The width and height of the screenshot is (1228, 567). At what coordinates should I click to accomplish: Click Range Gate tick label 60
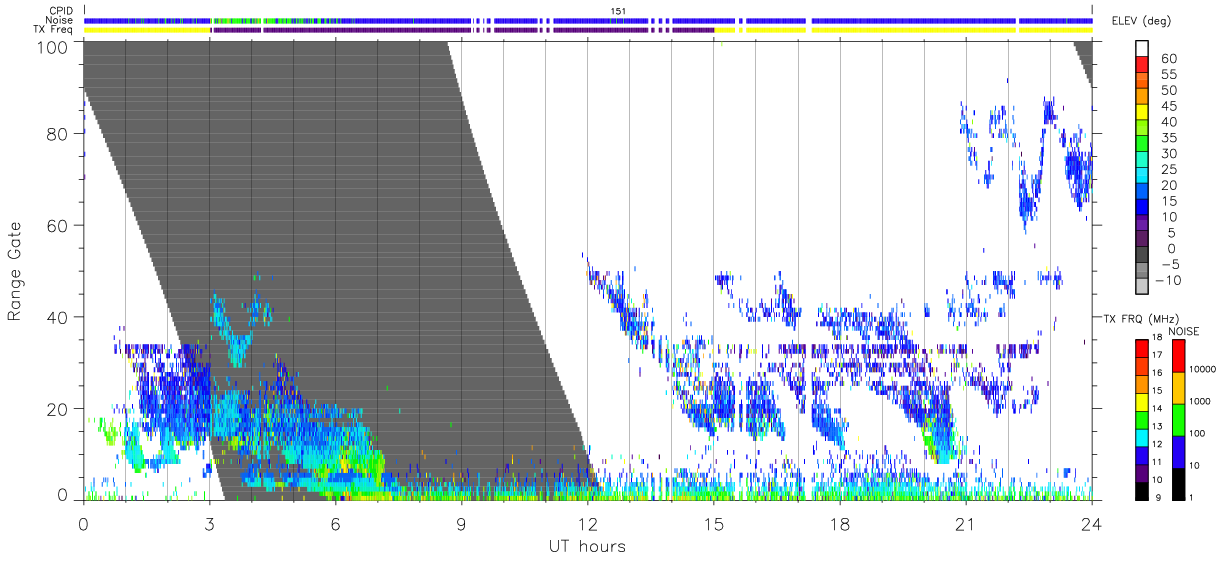[x=58, y=225]
